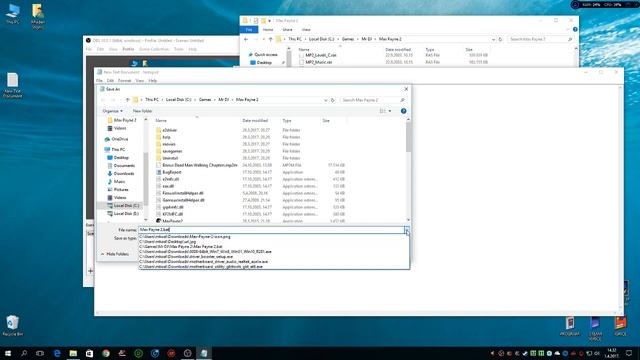640x360 pixels.
Task: Select Bonus Dead Man Walking Chapters file
Action: click(x=196, y=165)
